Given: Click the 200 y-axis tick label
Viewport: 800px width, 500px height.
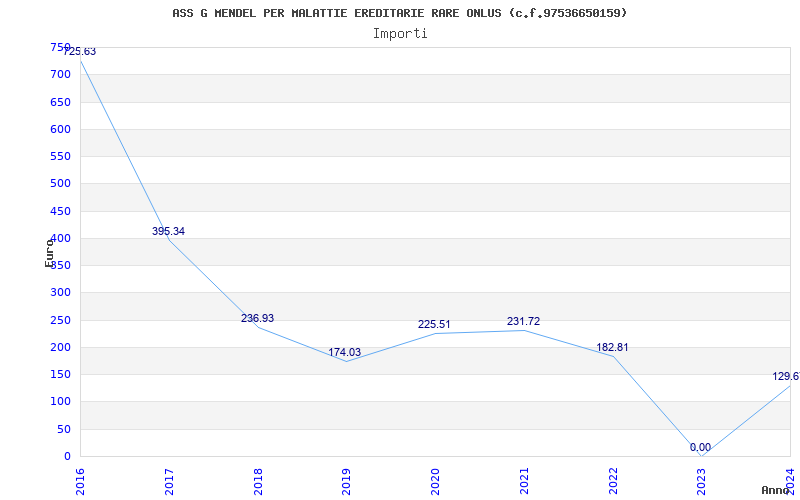Looking at the screenshot, I should (x=60, y=347).
